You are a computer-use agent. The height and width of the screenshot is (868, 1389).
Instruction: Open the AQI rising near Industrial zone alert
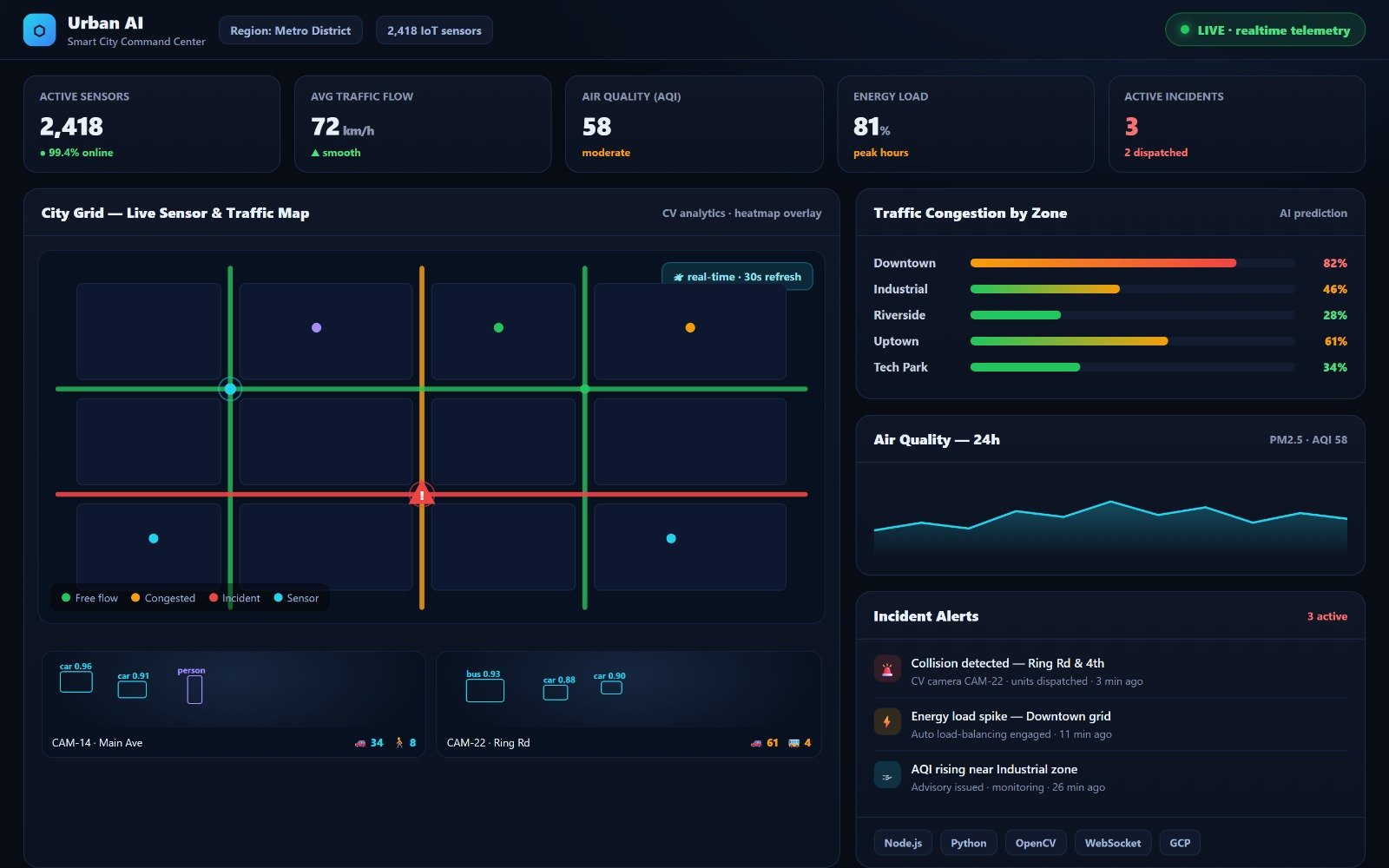point(1110,777)
